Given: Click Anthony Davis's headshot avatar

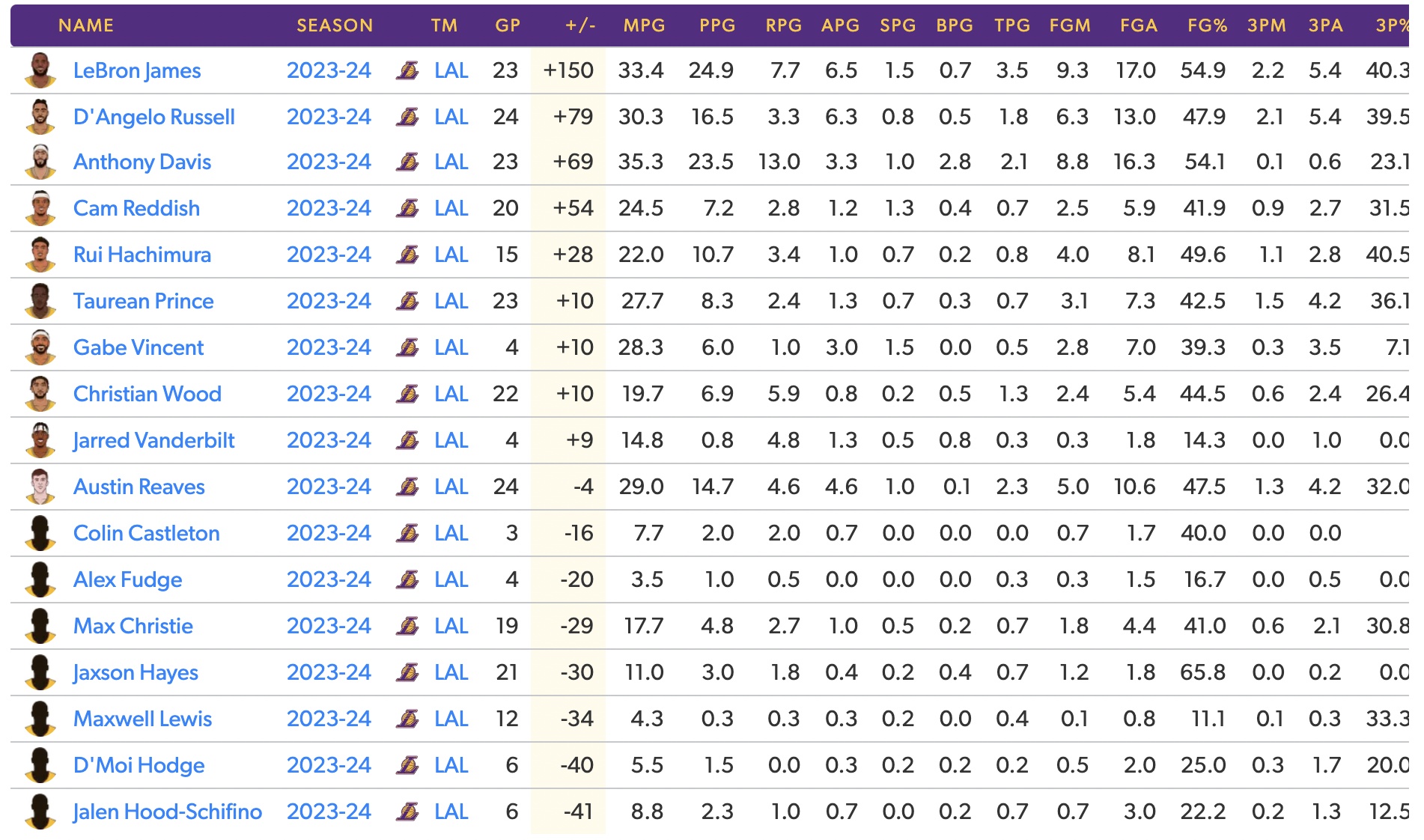Looking at the screenshot, I should pos(40,162).
